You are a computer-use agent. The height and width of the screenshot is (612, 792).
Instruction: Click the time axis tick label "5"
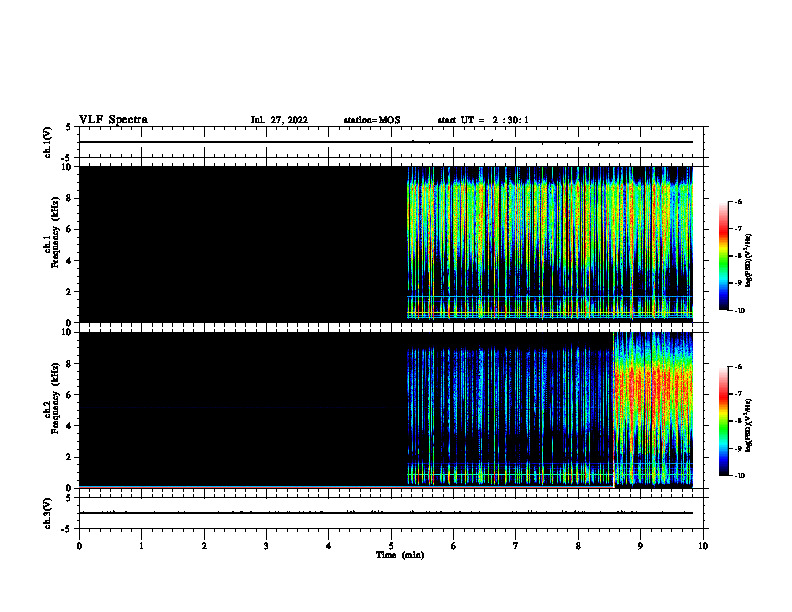point(391,545)
